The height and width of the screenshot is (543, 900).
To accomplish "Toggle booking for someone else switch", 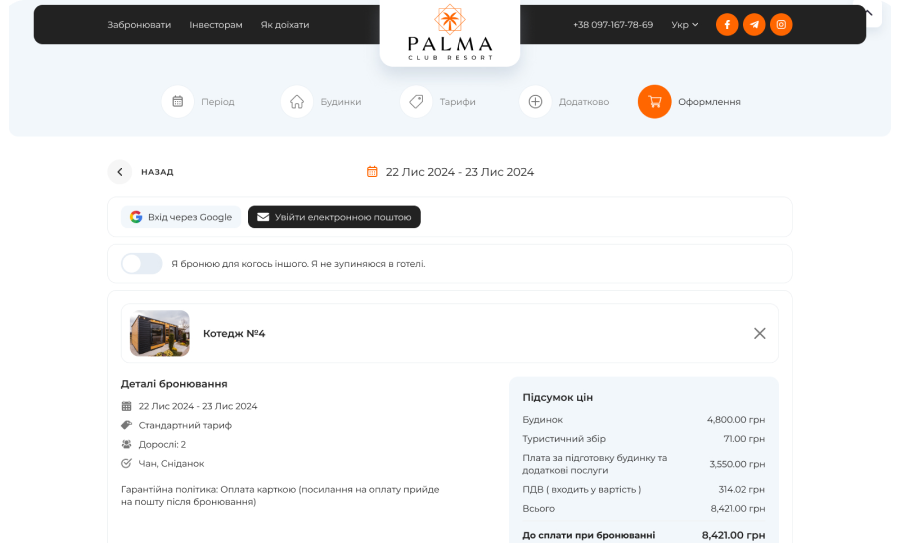I will click(x=141, y=263).
